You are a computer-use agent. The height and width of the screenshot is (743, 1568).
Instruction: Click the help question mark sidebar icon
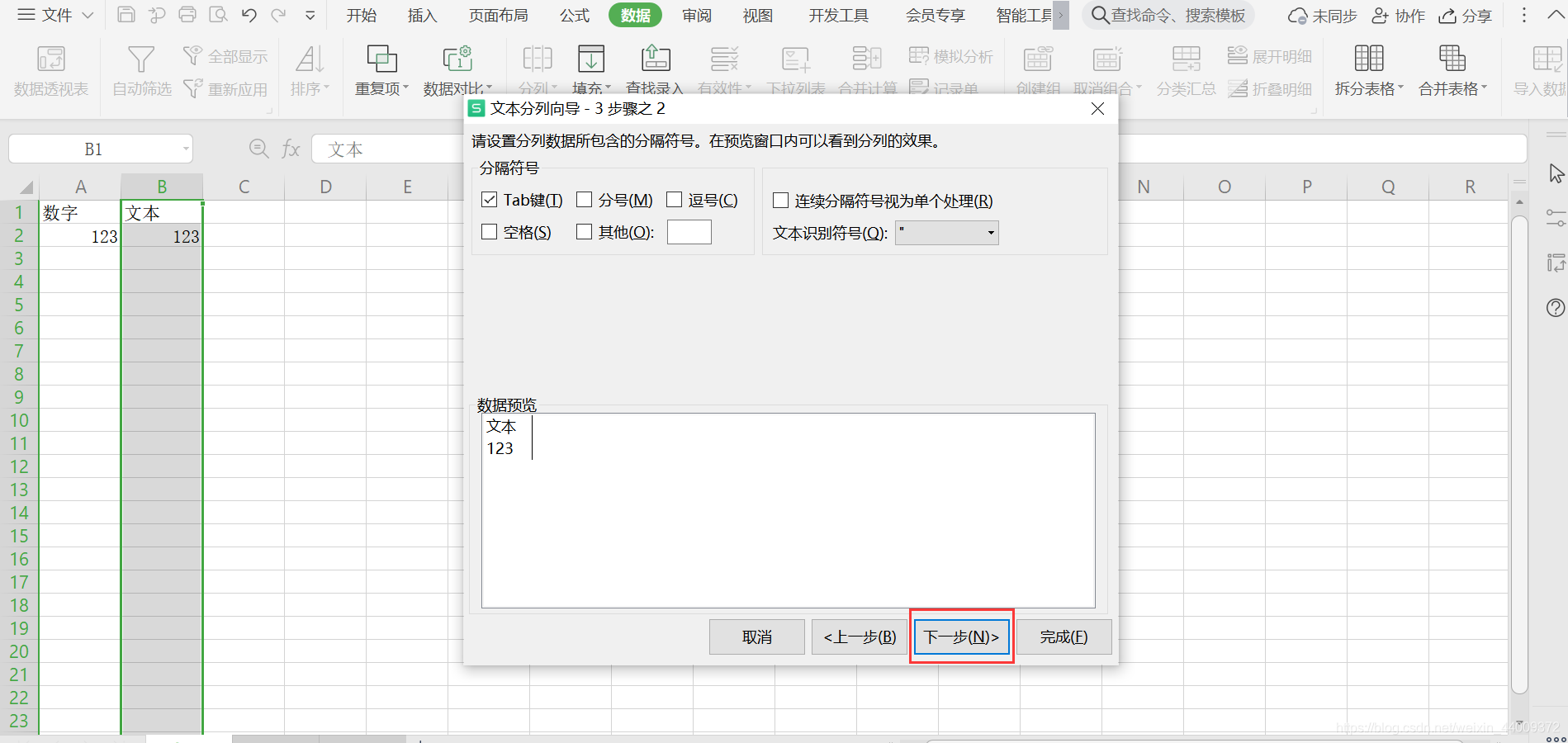[x=1555, y=308]
